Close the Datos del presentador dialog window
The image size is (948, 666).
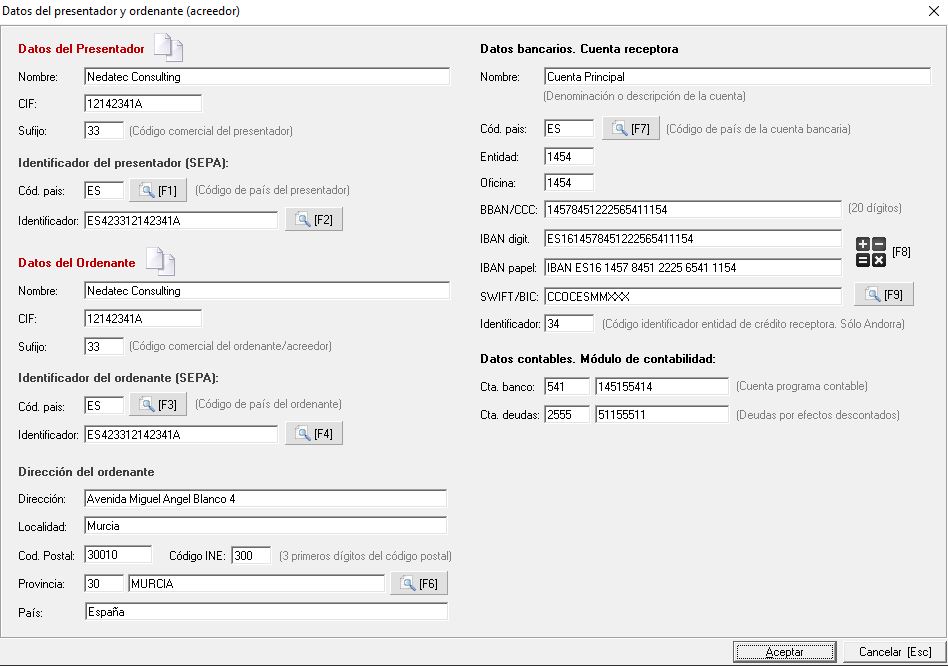point(932,11)
